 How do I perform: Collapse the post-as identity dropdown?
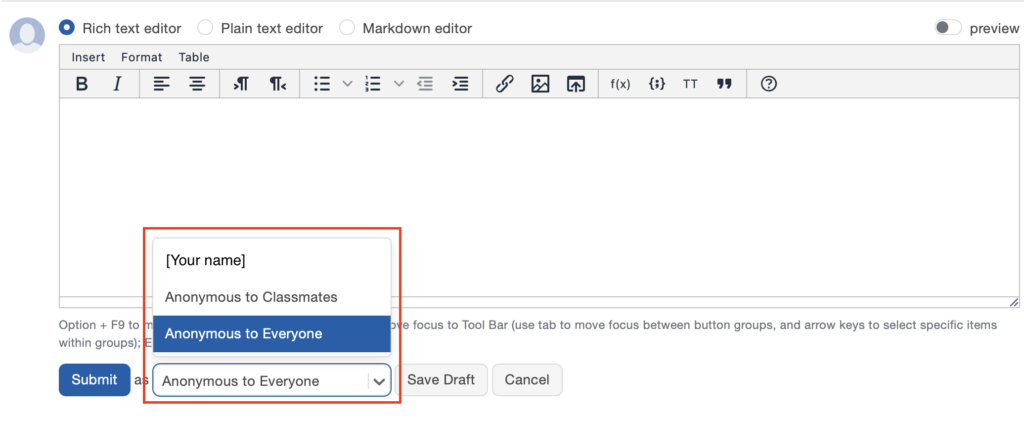pos(378,381)
